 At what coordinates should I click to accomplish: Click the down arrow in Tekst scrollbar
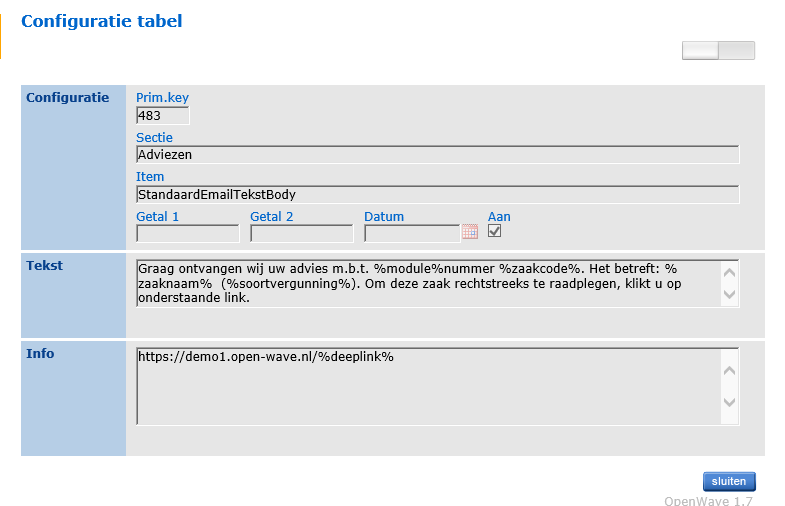tap(729, 294)
